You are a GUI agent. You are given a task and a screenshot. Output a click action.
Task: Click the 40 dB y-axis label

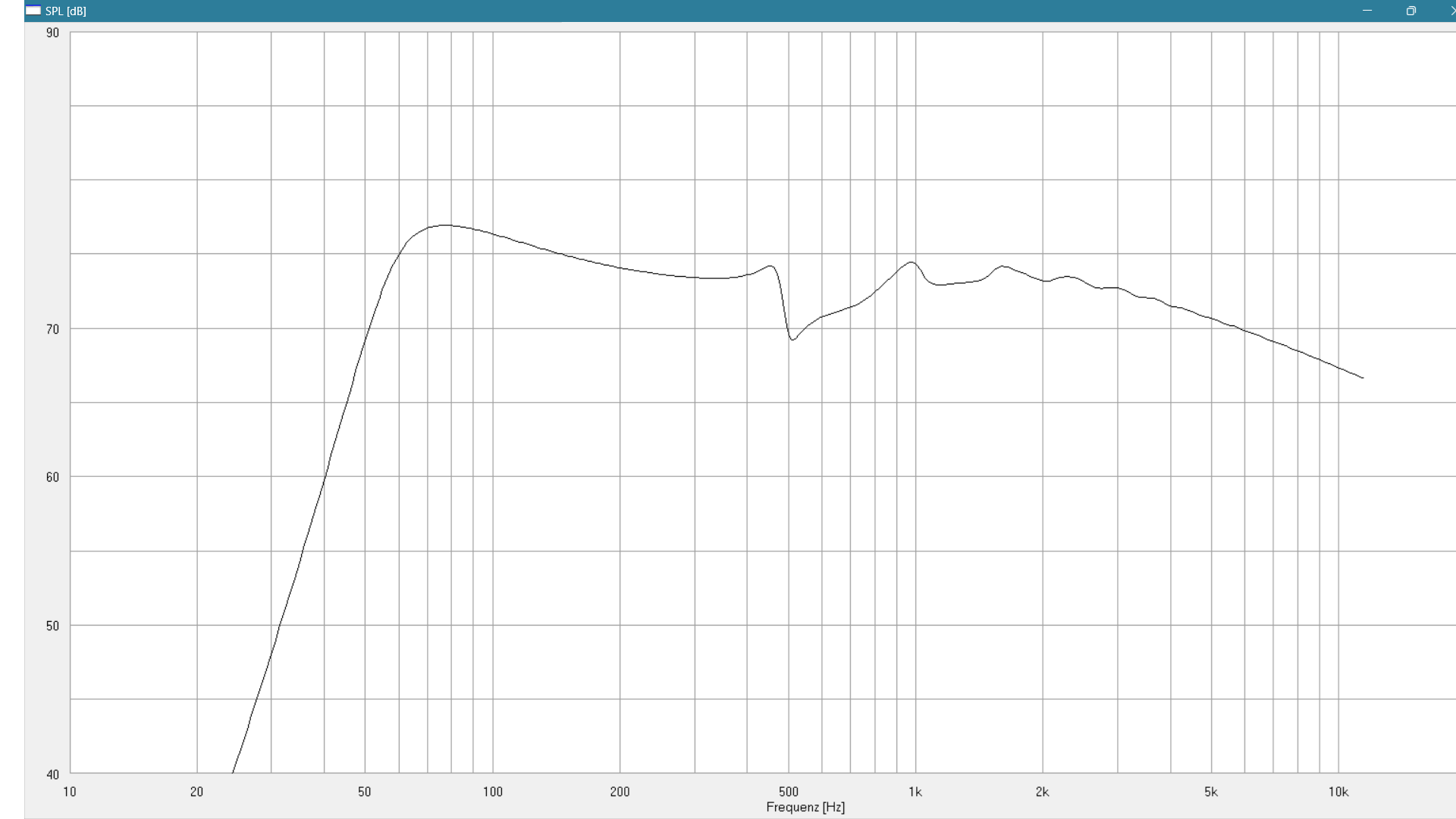[52, 774]
